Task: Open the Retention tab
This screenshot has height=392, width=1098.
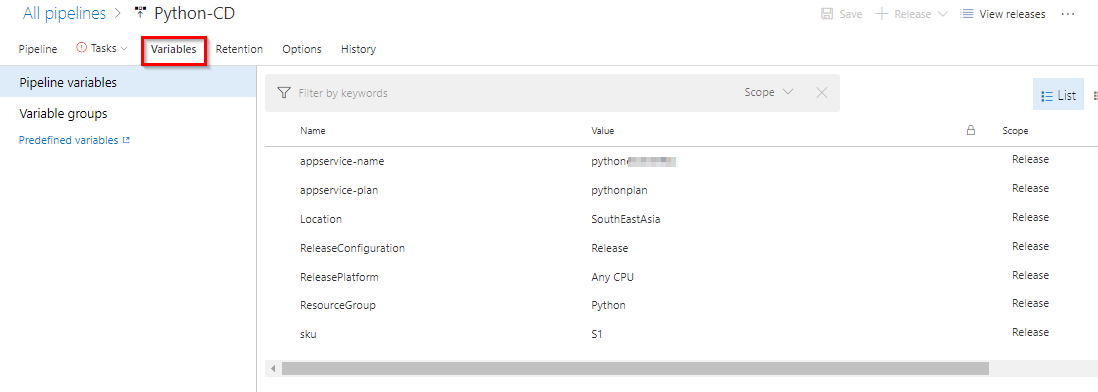Action: 239,49
